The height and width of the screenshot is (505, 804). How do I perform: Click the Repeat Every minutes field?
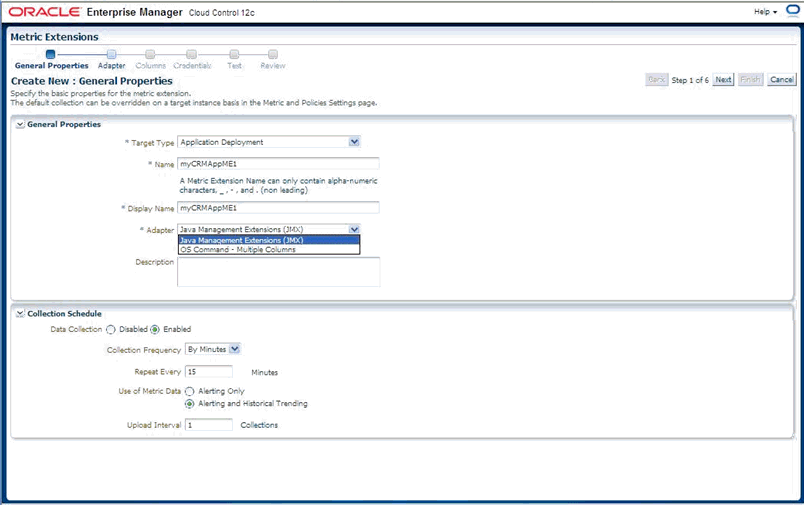pyautogui.click(x=209, y=372)
